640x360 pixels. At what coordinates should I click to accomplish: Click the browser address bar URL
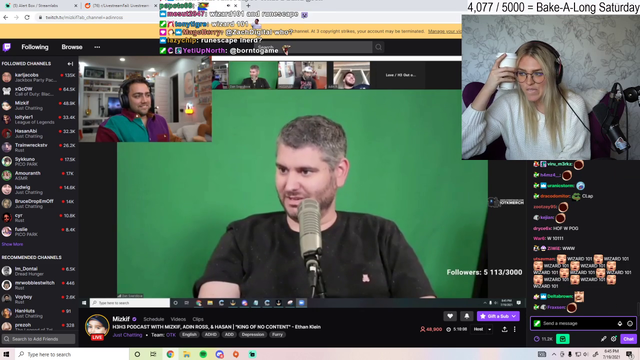click(x=84, y=18)
